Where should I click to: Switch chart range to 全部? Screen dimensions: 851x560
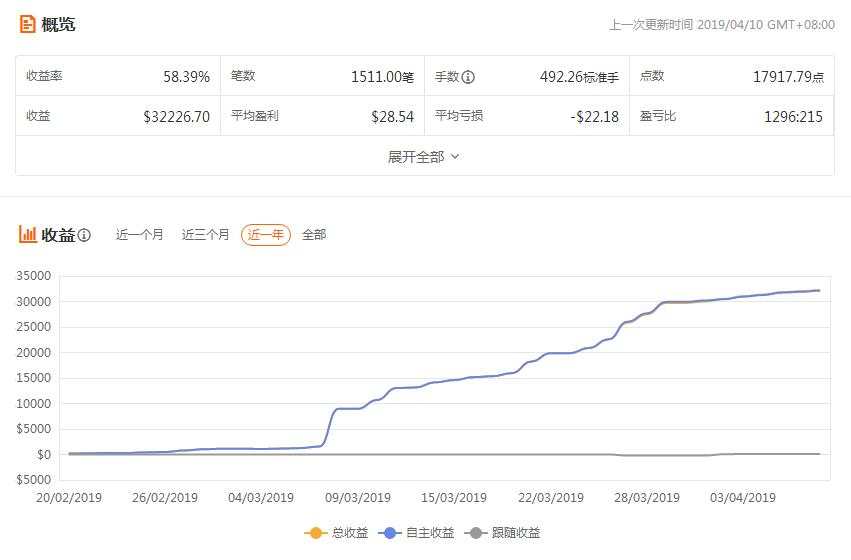[314, 235]
